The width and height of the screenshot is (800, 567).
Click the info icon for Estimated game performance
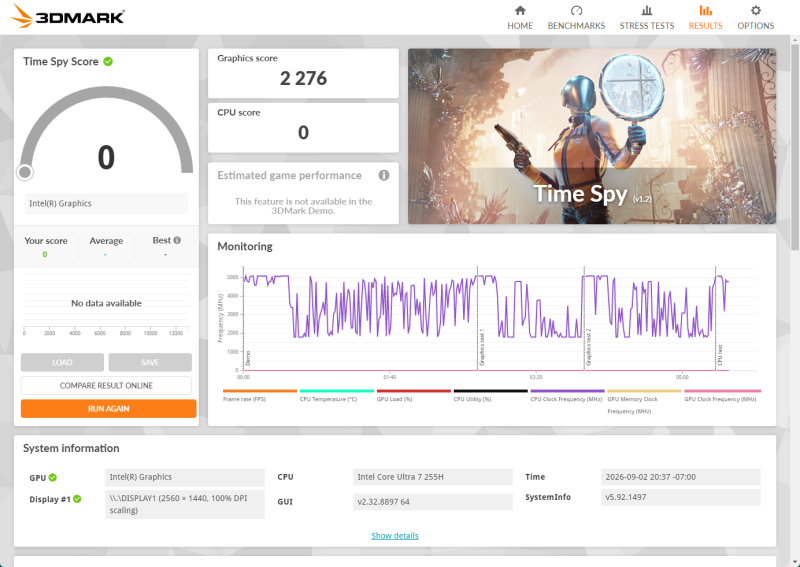tap(384, 176)
